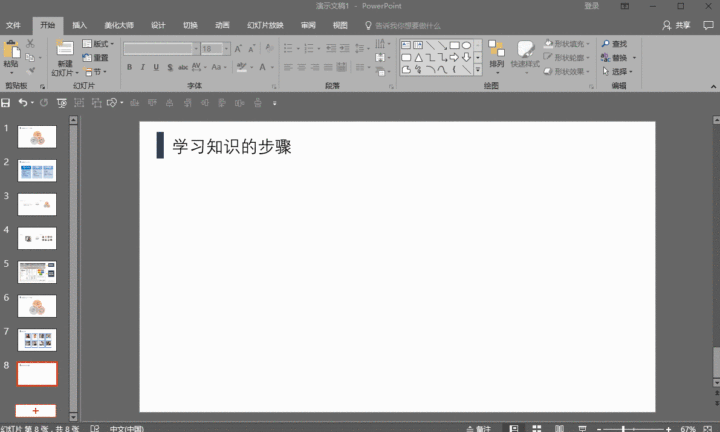Open the Section dropdown
720x432 pixels.
[95, 72]
